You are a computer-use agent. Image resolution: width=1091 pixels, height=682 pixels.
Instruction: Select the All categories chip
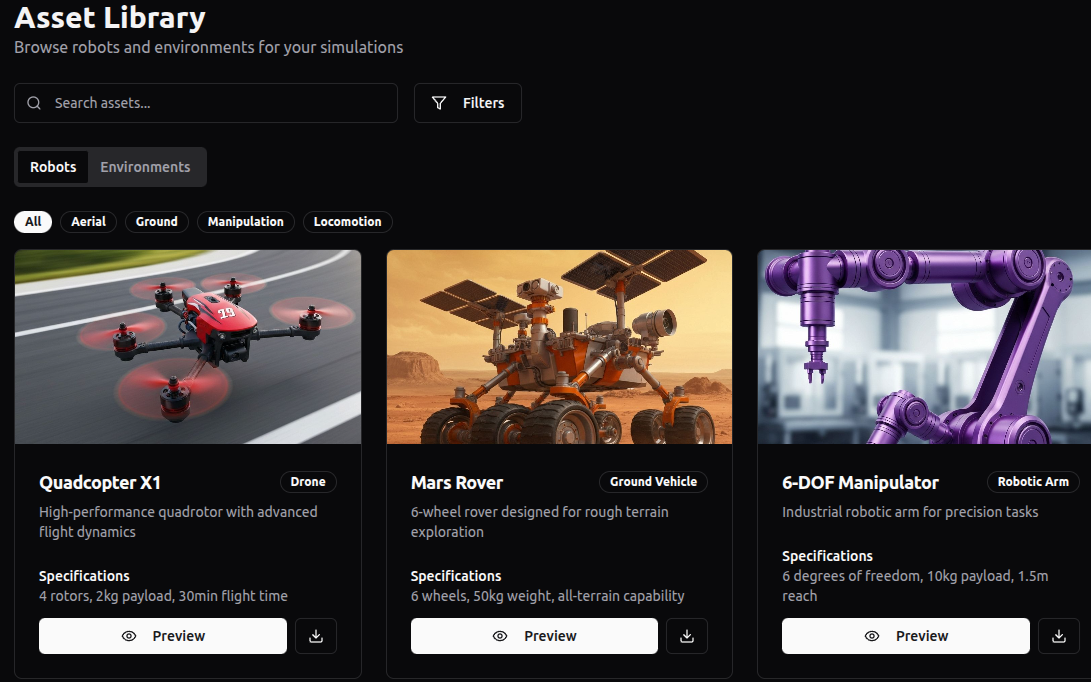point(33,221)
